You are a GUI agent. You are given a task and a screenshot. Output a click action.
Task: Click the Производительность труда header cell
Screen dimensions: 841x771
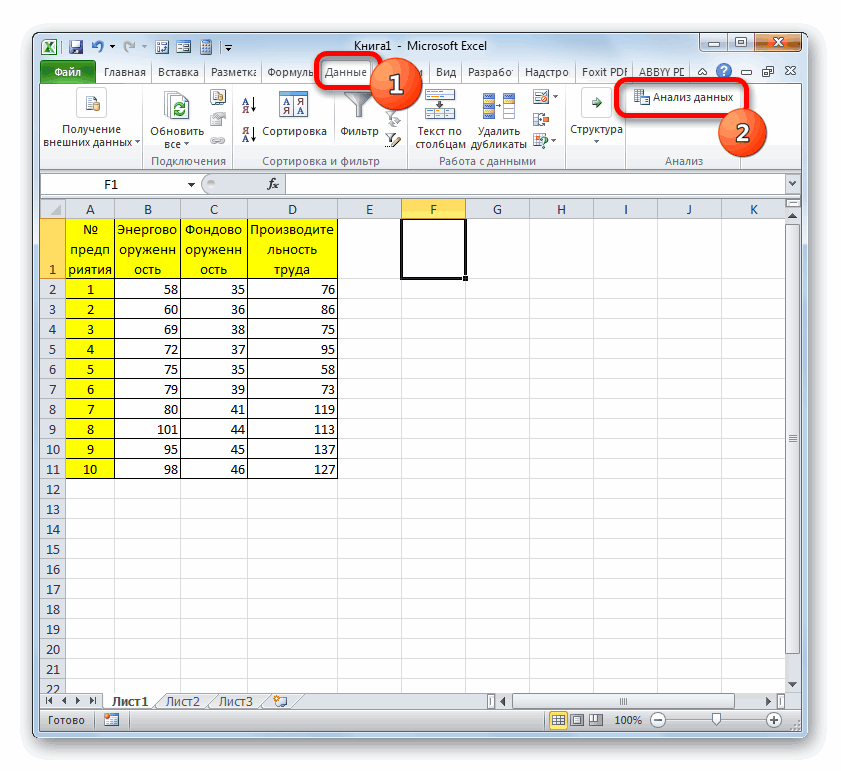pos(292,249)
